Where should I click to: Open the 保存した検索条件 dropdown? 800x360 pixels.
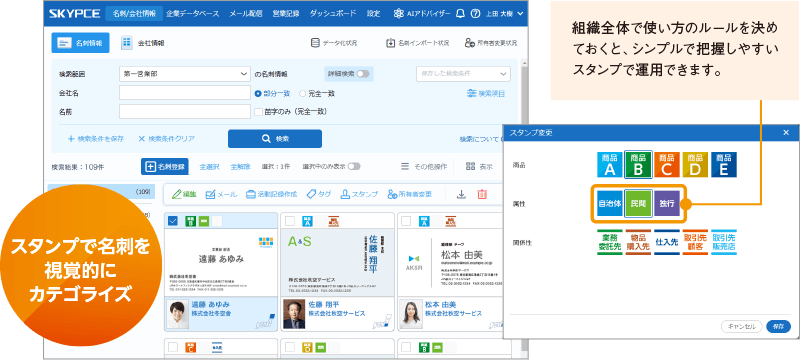463,74
